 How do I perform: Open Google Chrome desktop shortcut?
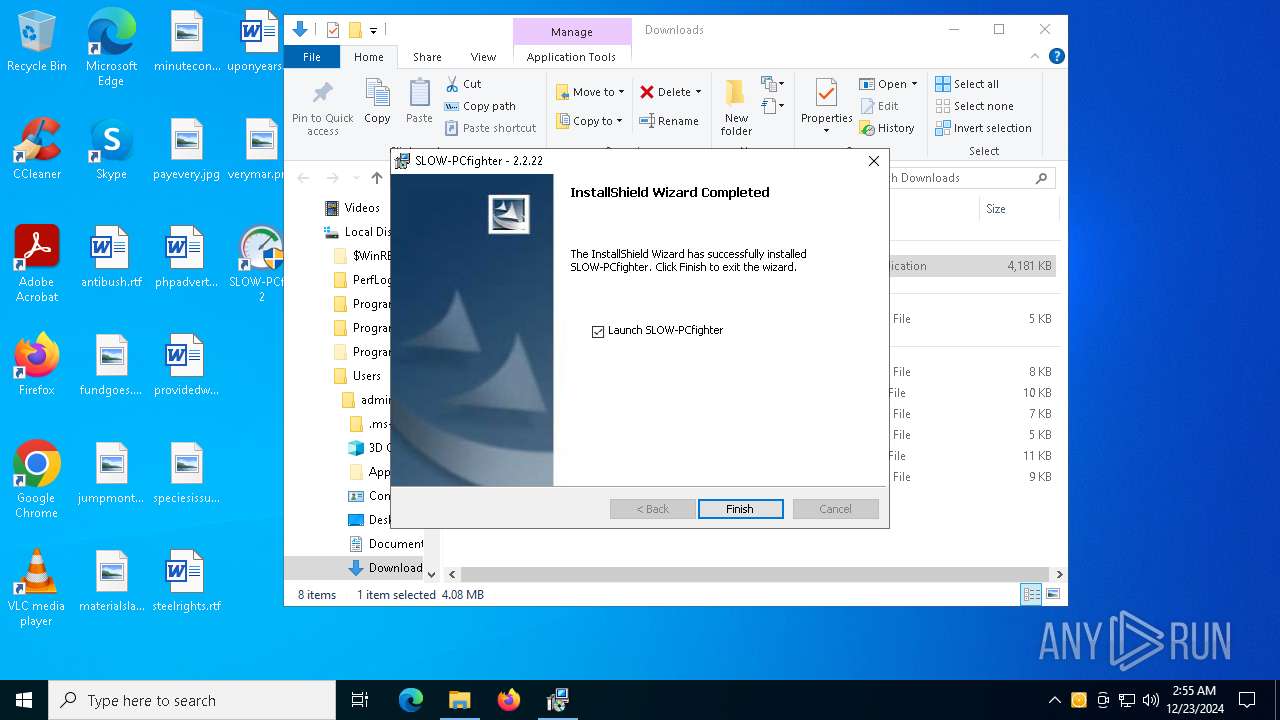pyautogui.click(x=37, y=480)
